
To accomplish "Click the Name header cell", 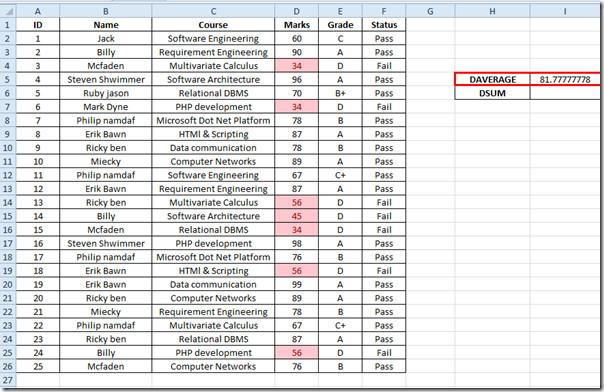I will click(x=106, y=25).
